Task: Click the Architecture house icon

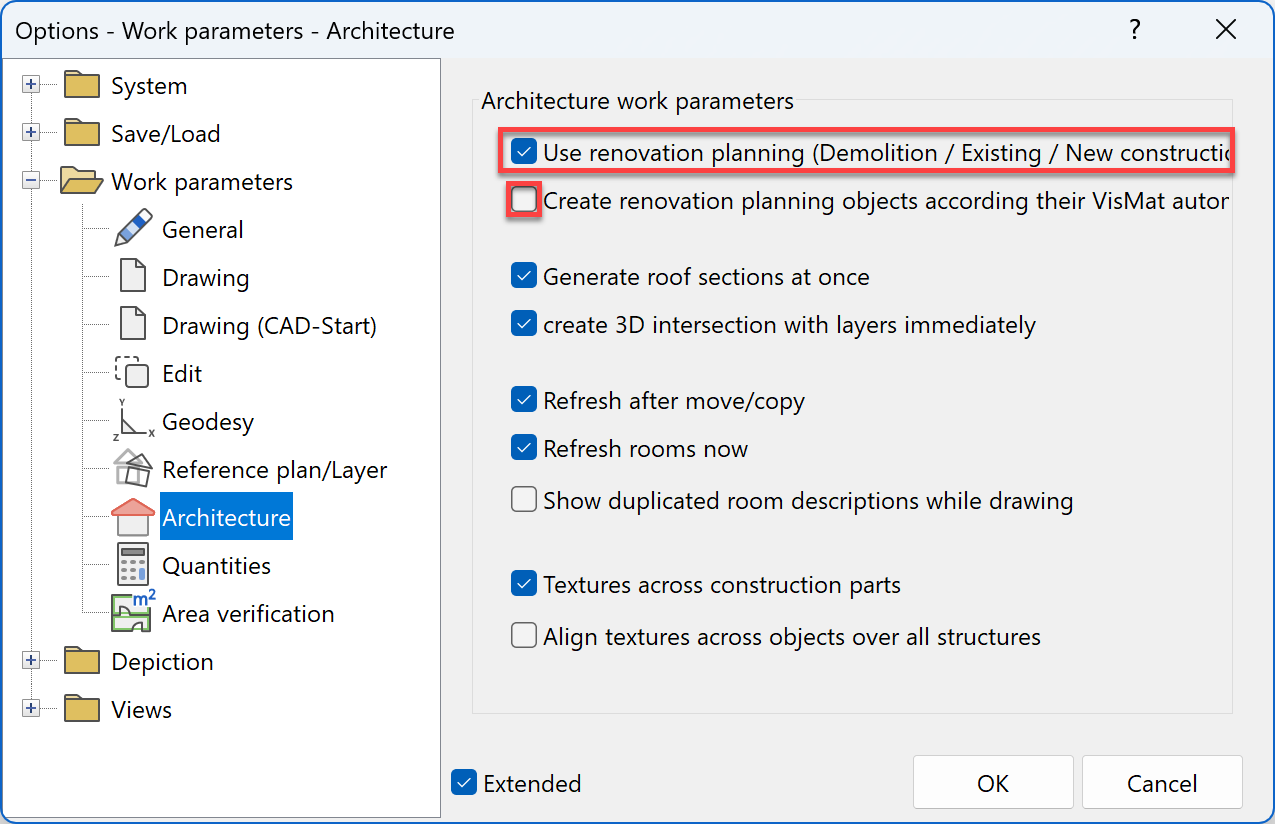Action: click(x=133, y=517)
